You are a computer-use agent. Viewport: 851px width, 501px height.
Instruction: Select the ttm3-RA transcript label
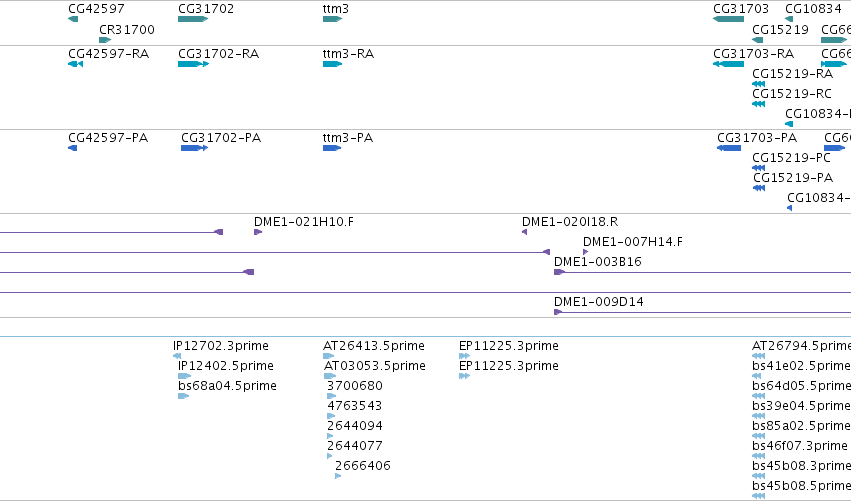point(348,54)
